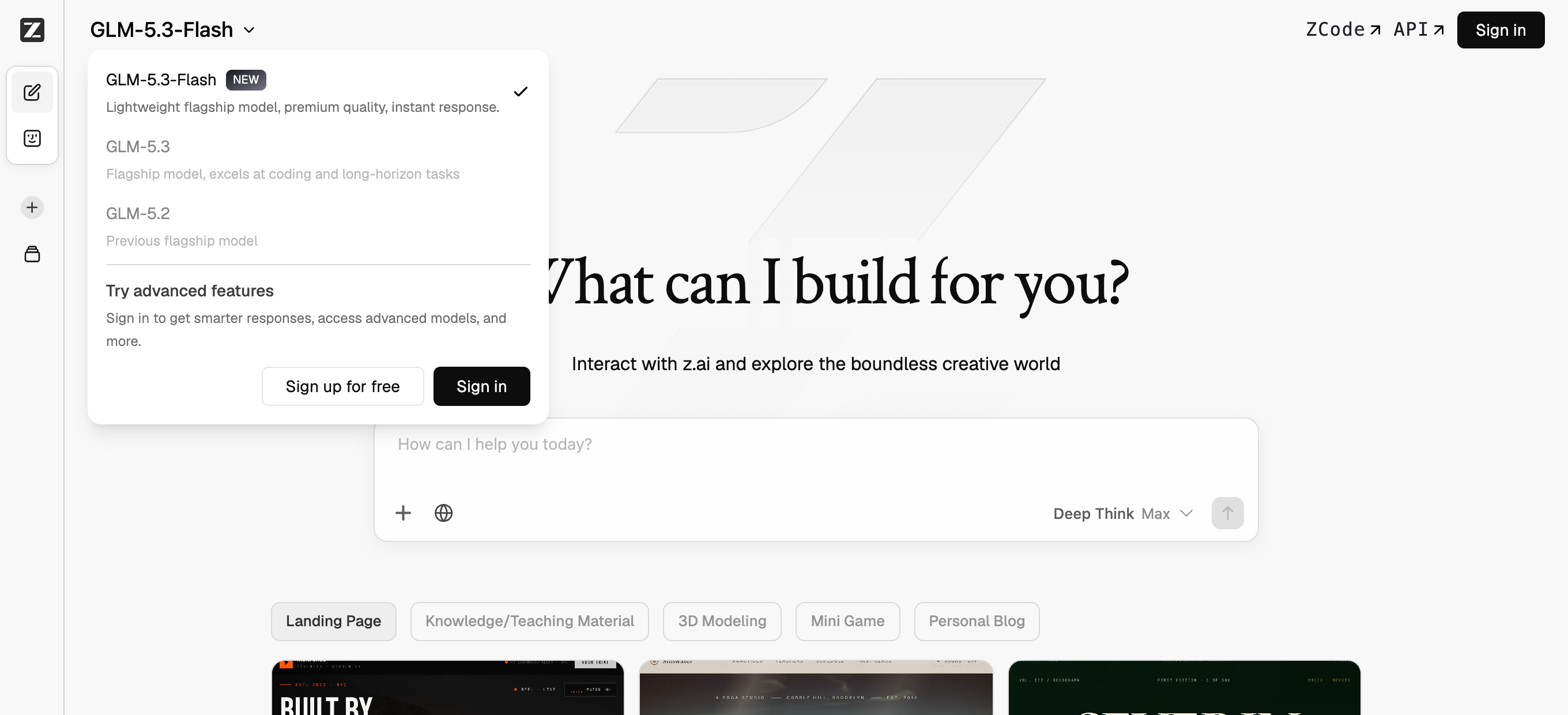
Task: Click 'Interact with z.ai and explore' tagline
Action: coord(816,364)
